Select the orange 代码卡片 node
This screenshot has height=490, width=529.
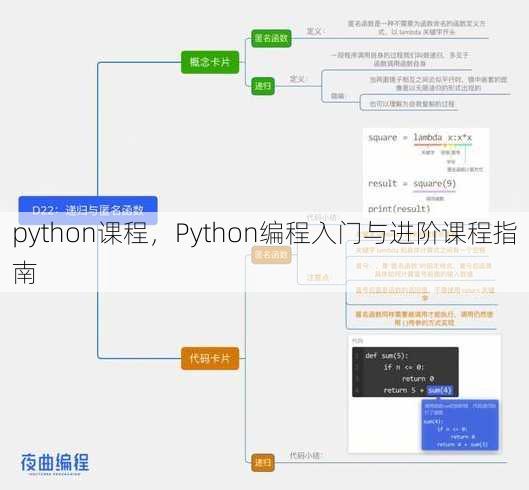pos(210,358)
